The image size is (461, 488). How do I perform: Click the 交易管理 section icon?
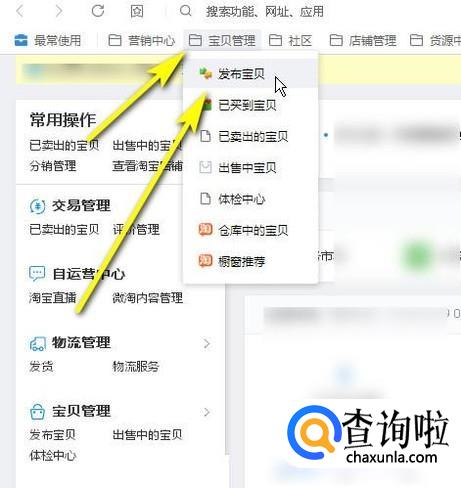[x=38, y=206]
